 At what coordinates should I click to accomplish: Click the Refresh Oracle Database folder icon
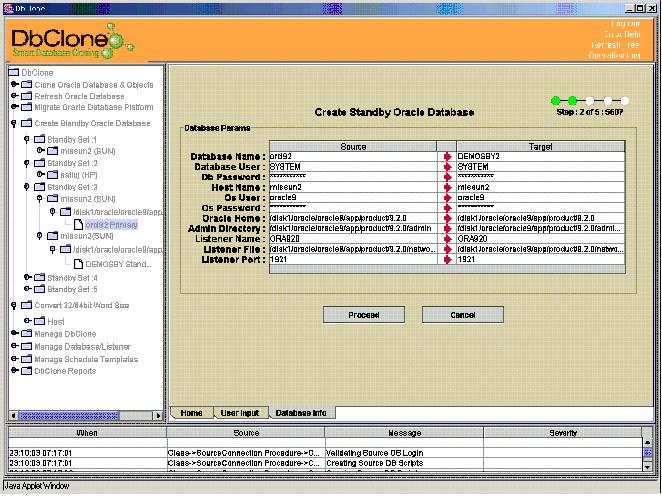tap(27, 96)
